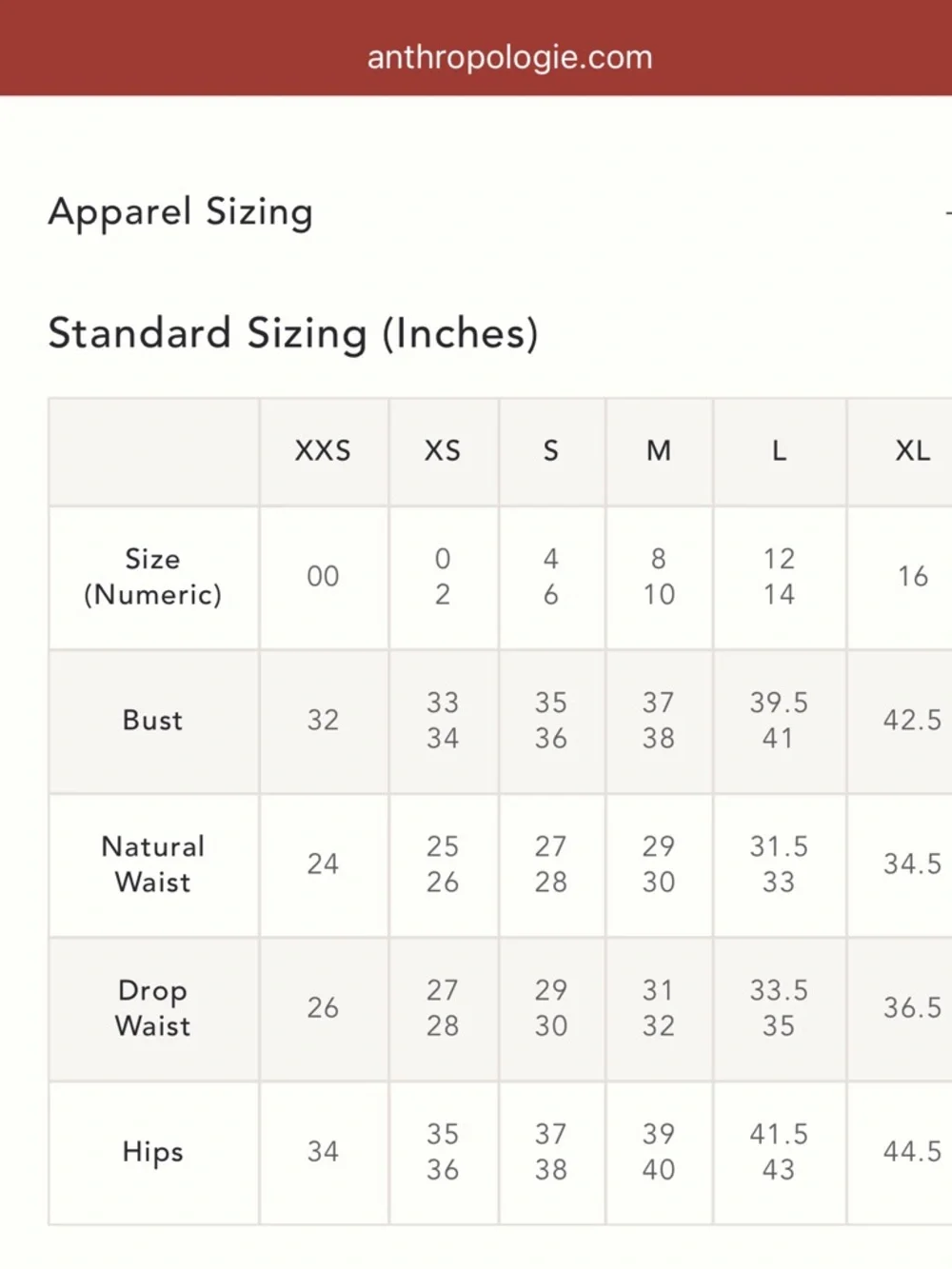The height and width of the screenshot is (1269, 952).
Task: Select the XL column header
Action: 912,450
